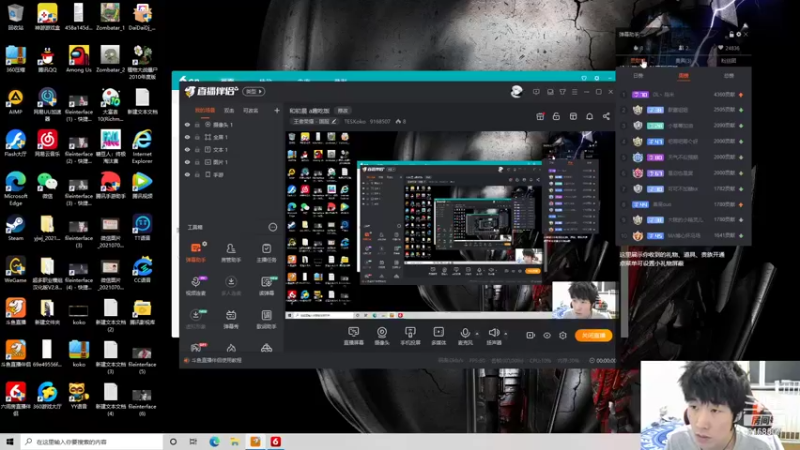This screenshot has width=800, height=450.
Task: Select the third scene tab
Action: [x=251, y=110]
